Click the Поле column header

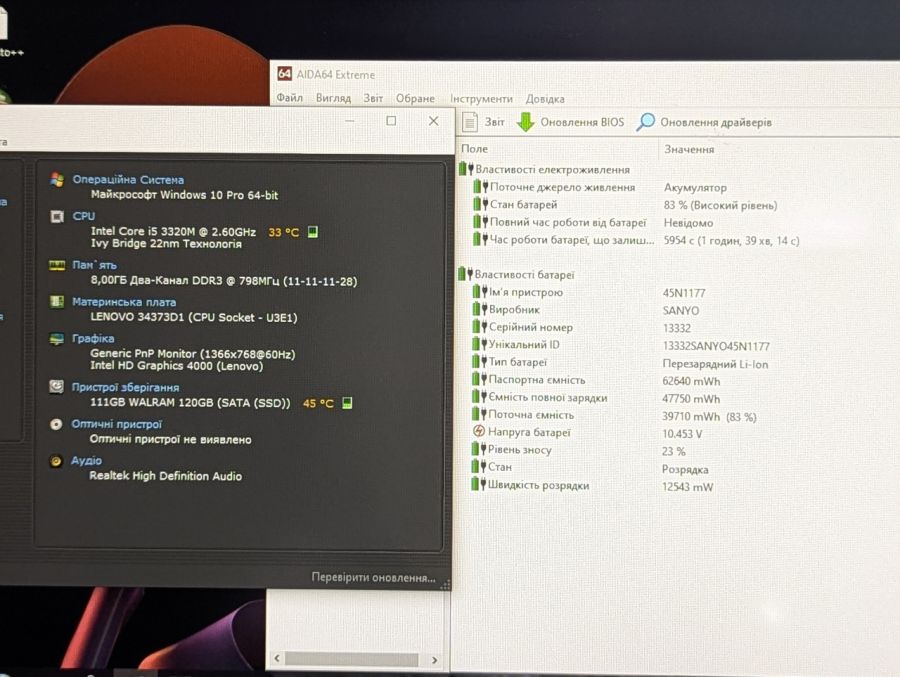[474, 149]
